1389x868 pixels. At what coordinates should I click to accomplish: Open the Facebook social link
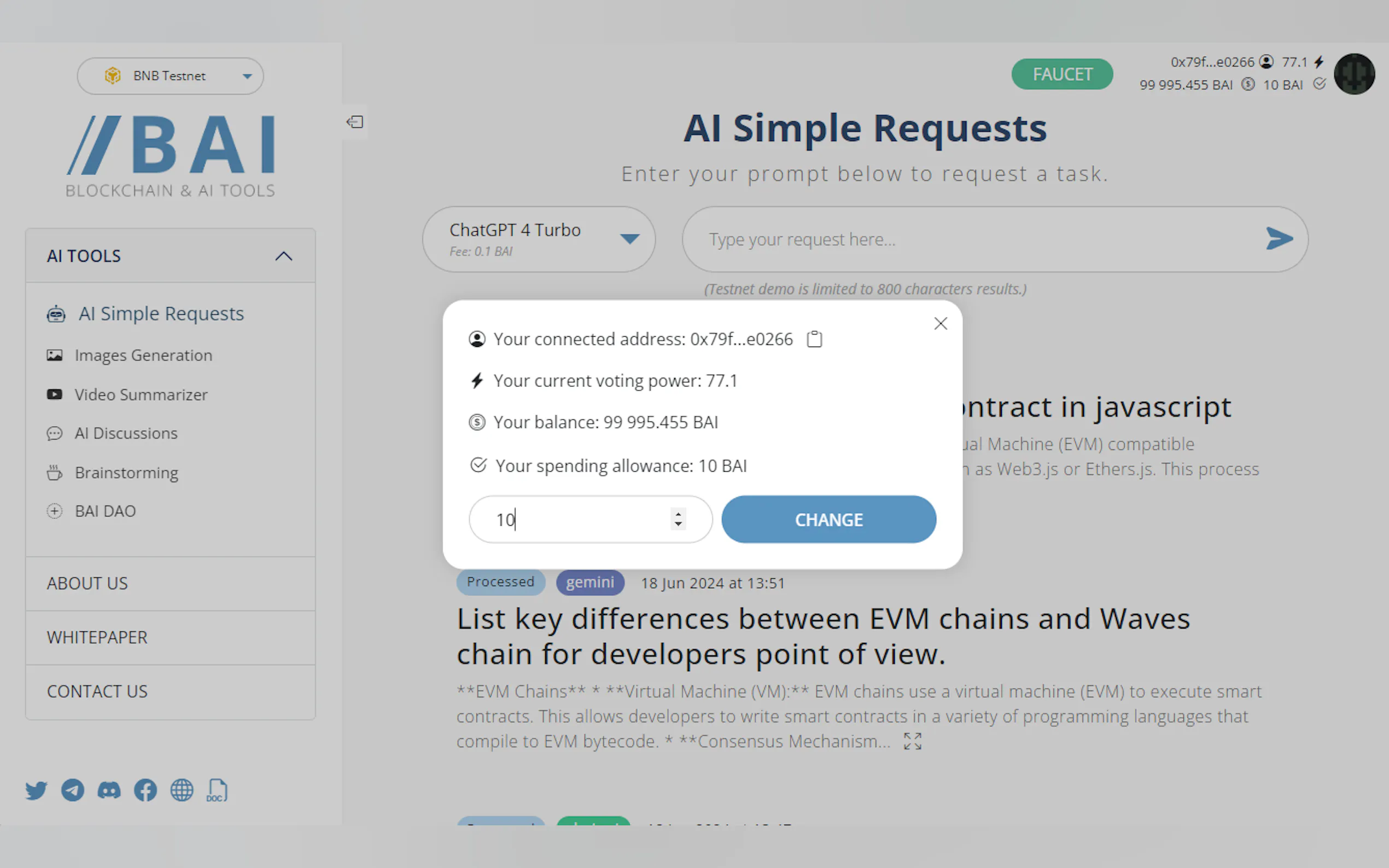[145, 790]
